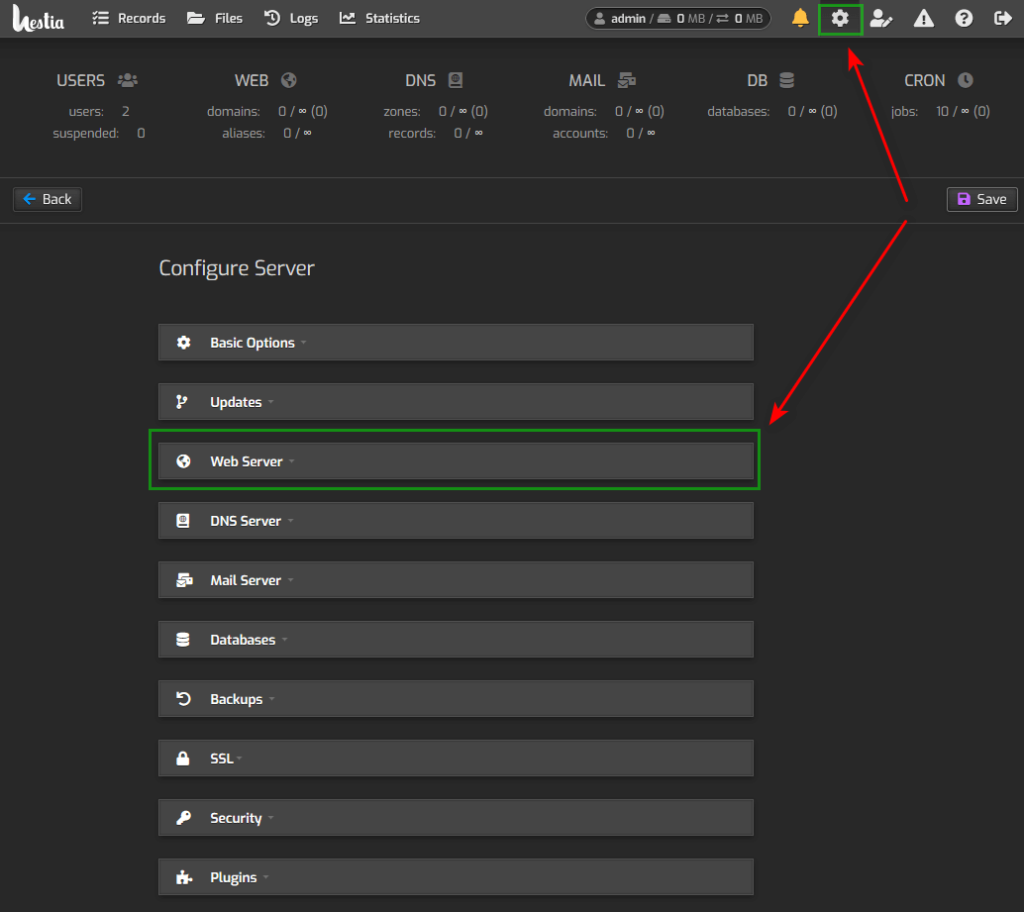1024x912 pixels.
Task: Click the MAIL server icon
Action: click(625, 79)
